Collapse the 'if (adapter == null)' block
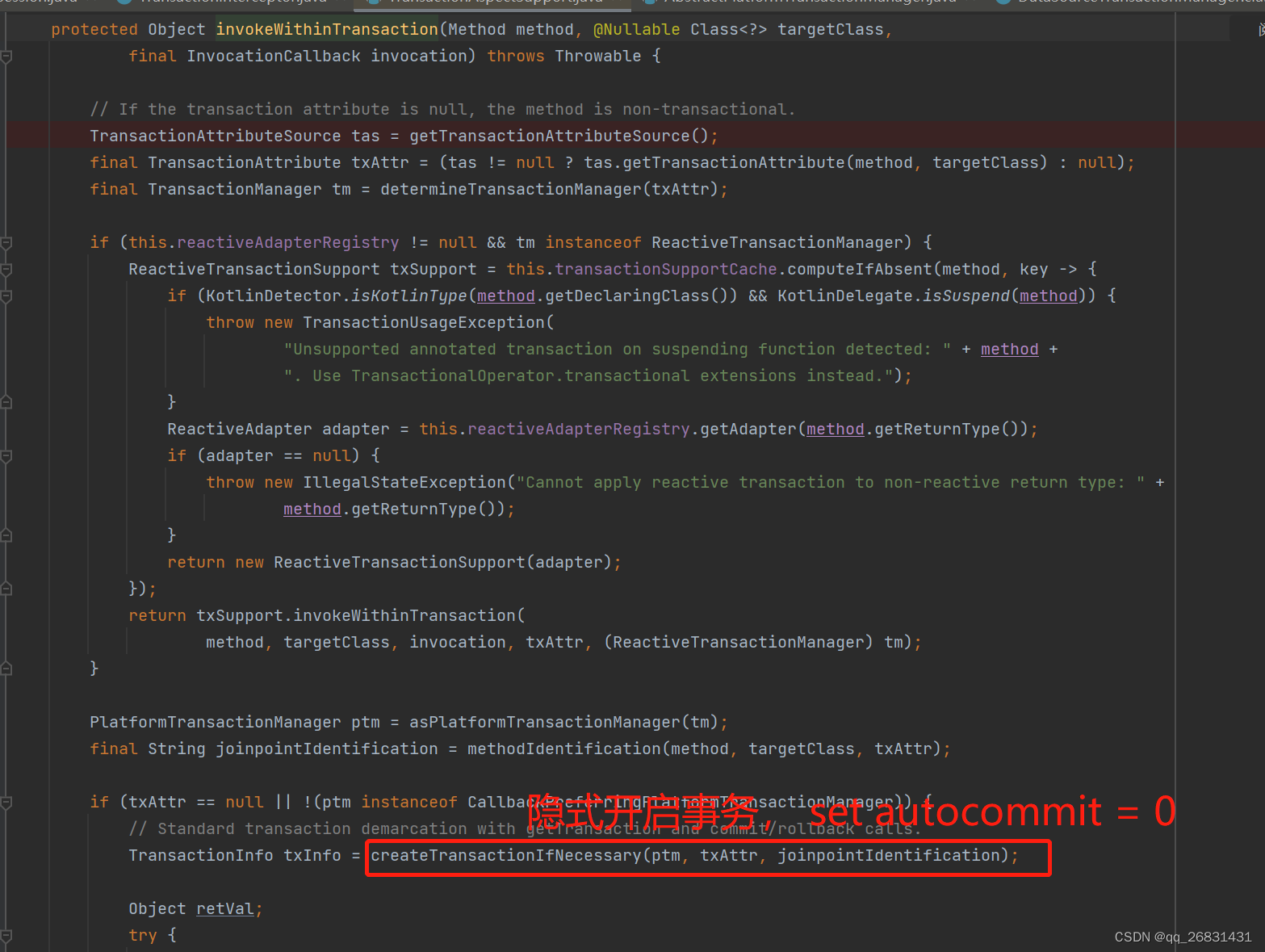The width and height of the screenshot is (1265, 952). click(6, 456)
